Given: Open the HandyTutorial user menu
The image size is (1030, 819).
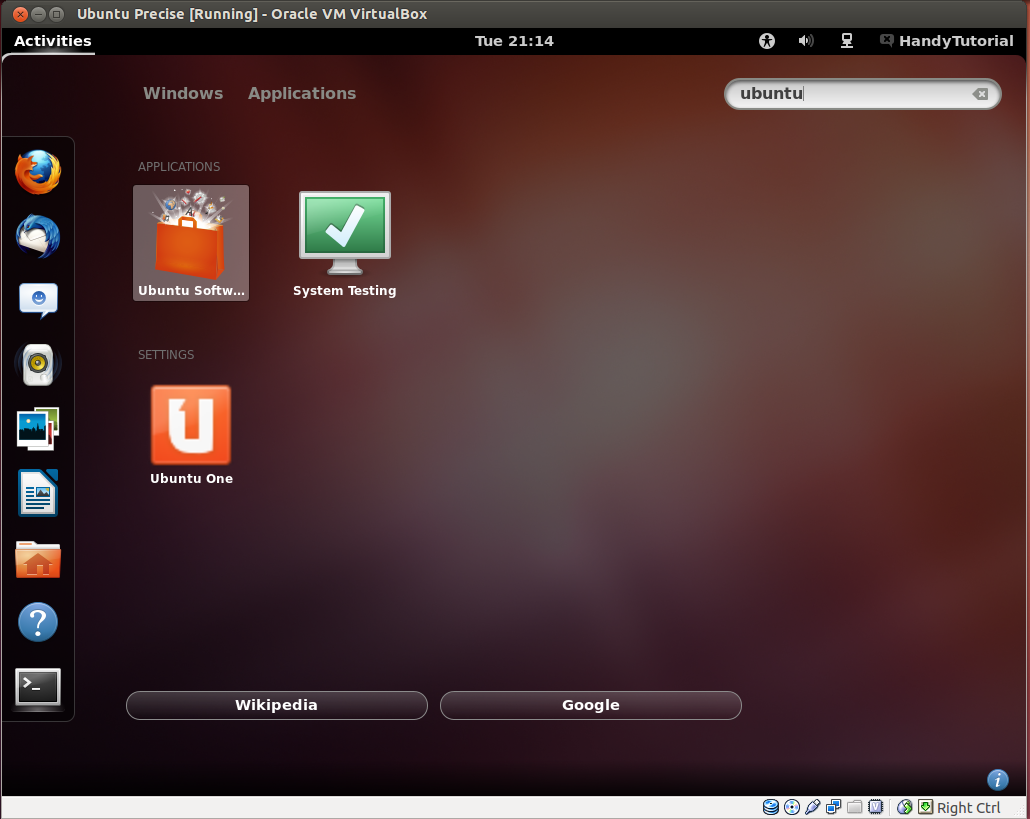Looking at the screenshot, I should click(x=946, y=41).
